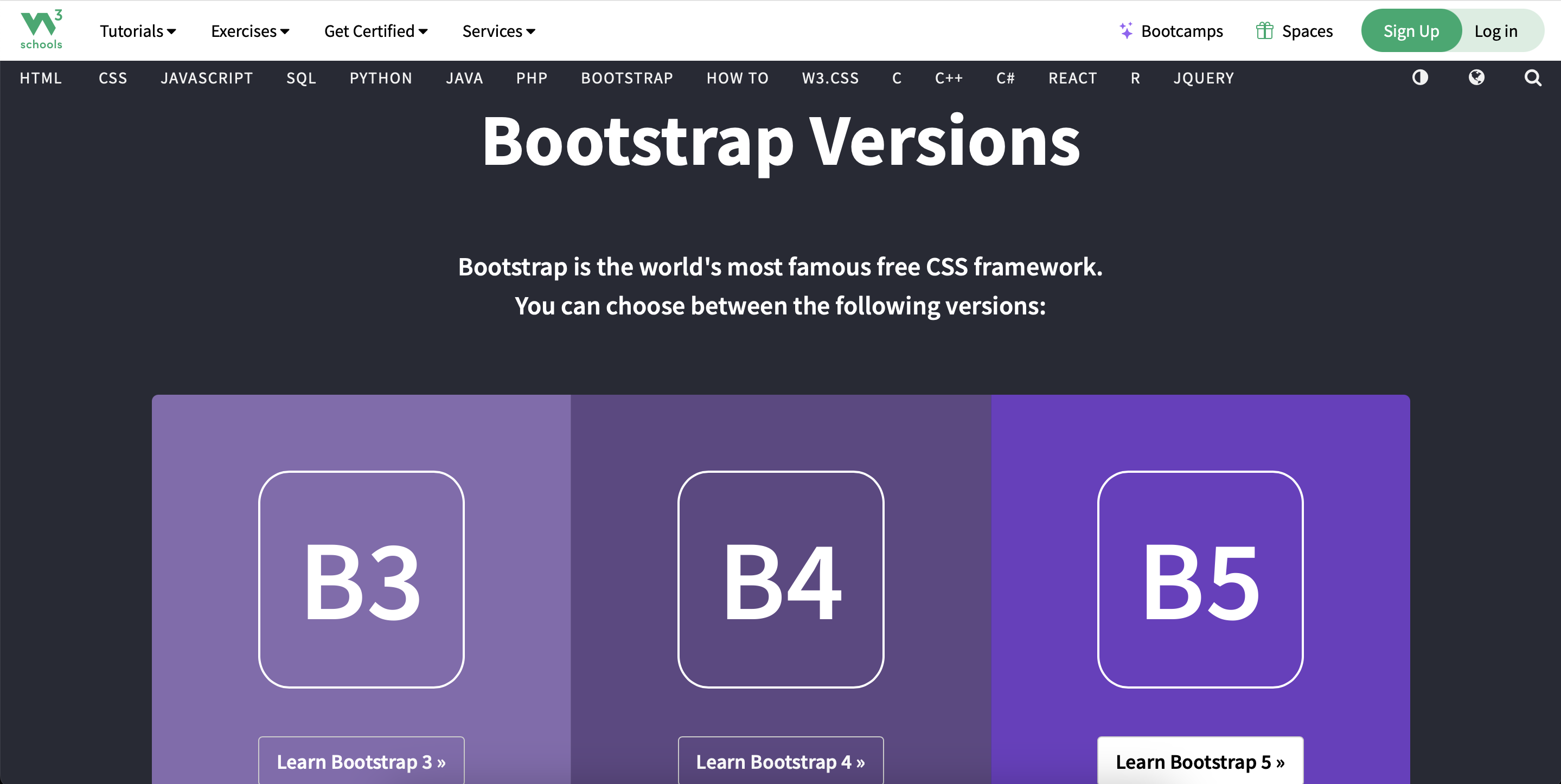Open the Get Certified dropdown
The image size is (1561, 784).
(x=376, y=31)
